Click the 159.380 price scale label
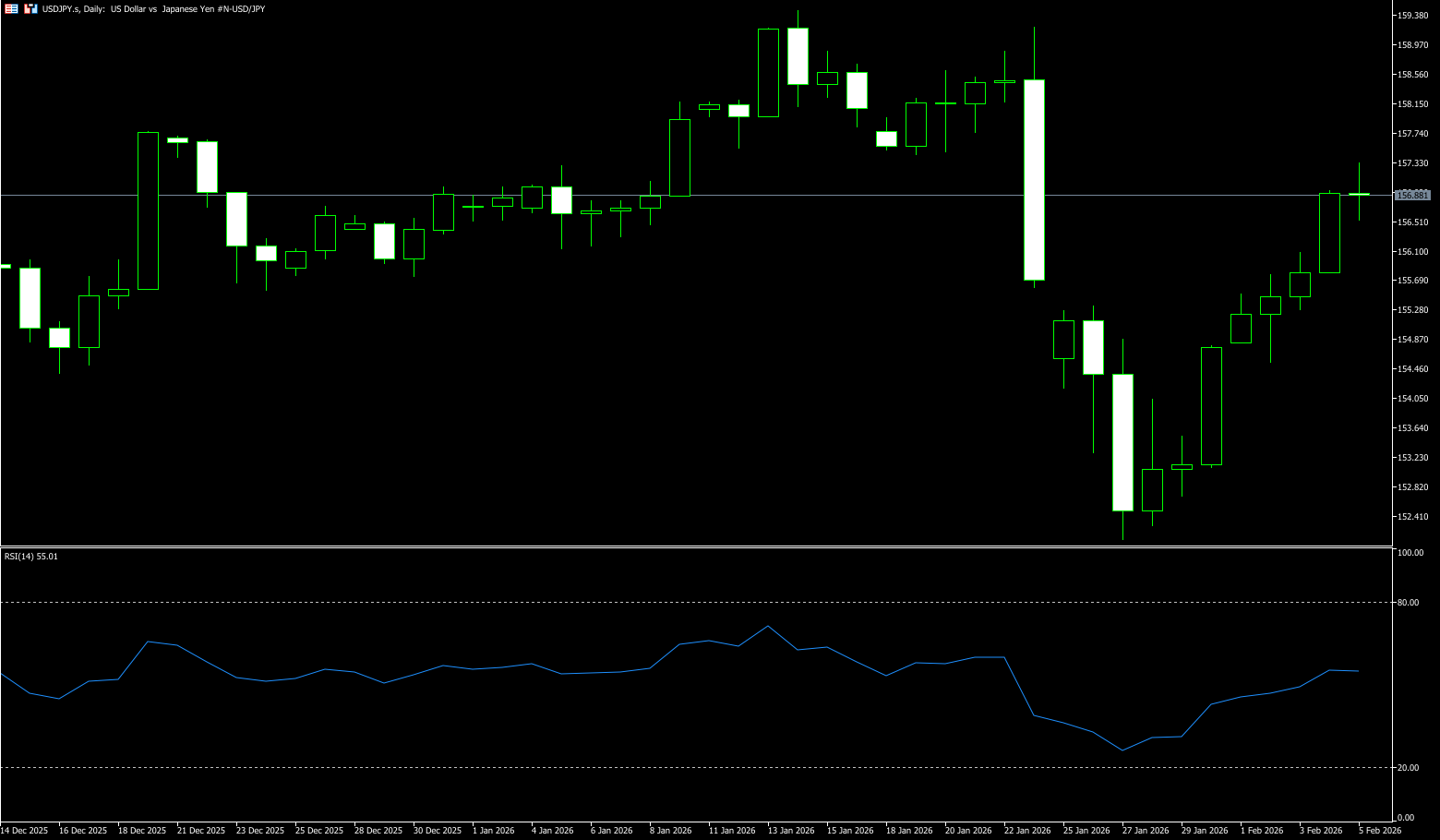The height and width of the screenshot is (840, 1440). (x=1413, y=16)
